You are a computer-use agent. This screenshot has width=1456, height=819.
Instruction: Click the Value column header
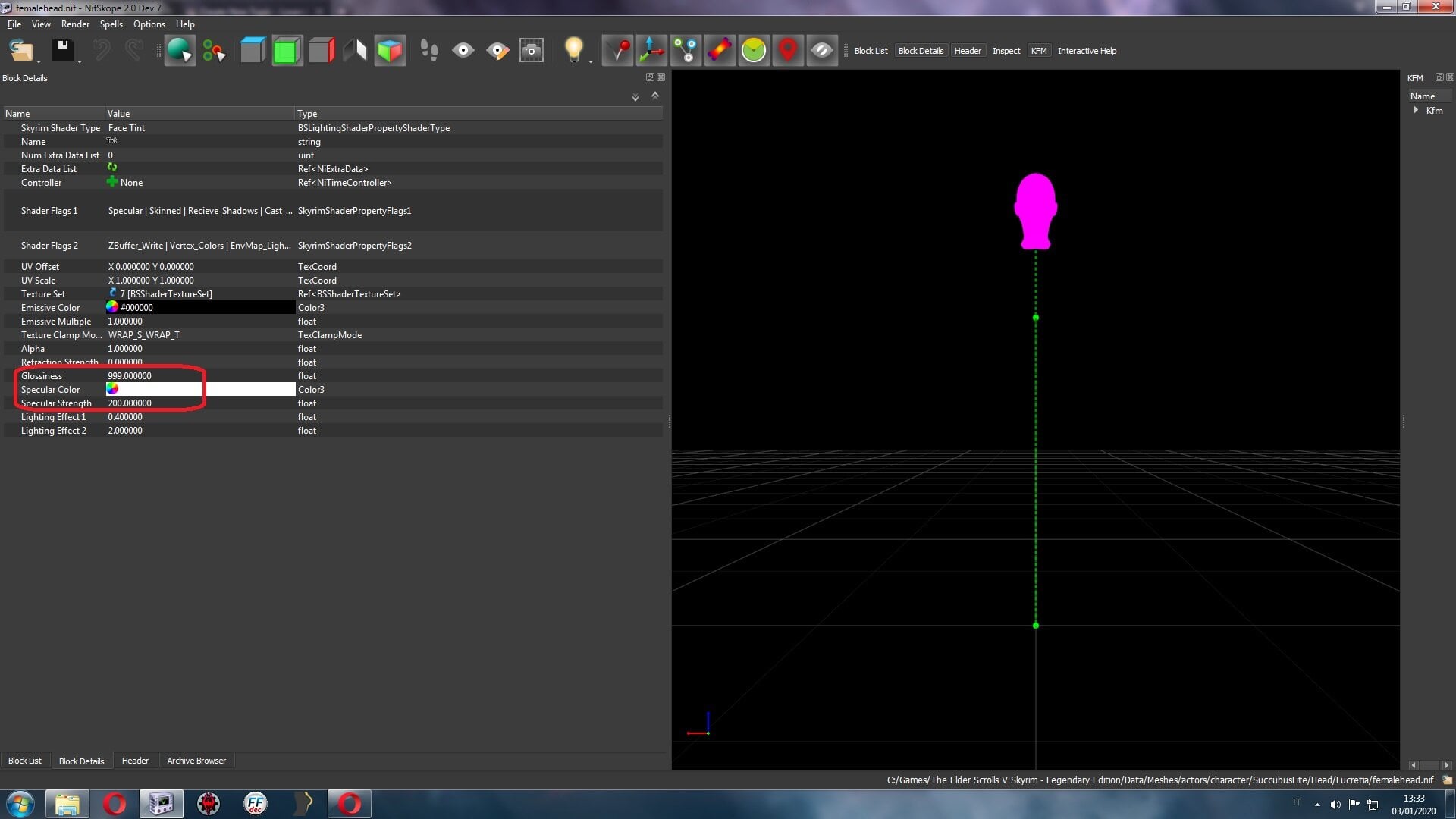[x=199, y=114]
